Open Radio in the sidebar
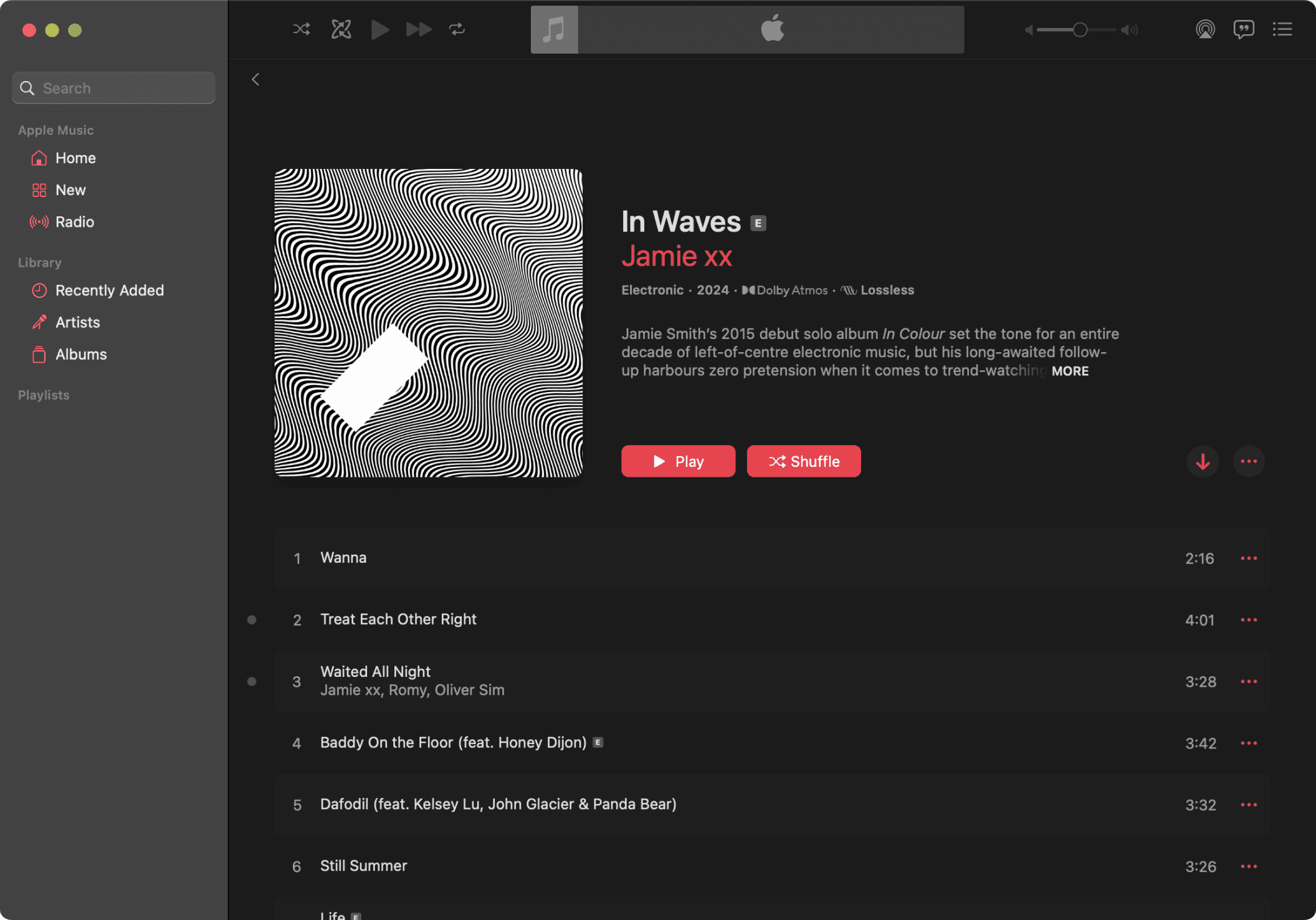 (x=75, y=222)
